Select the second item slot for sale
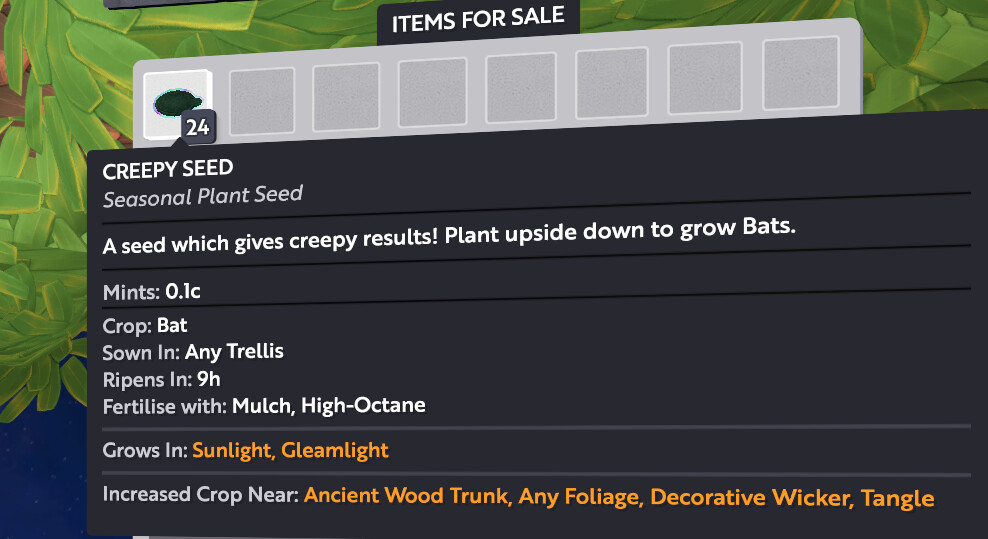The height and width of the screenshot is (539, 988). (261, 101)
